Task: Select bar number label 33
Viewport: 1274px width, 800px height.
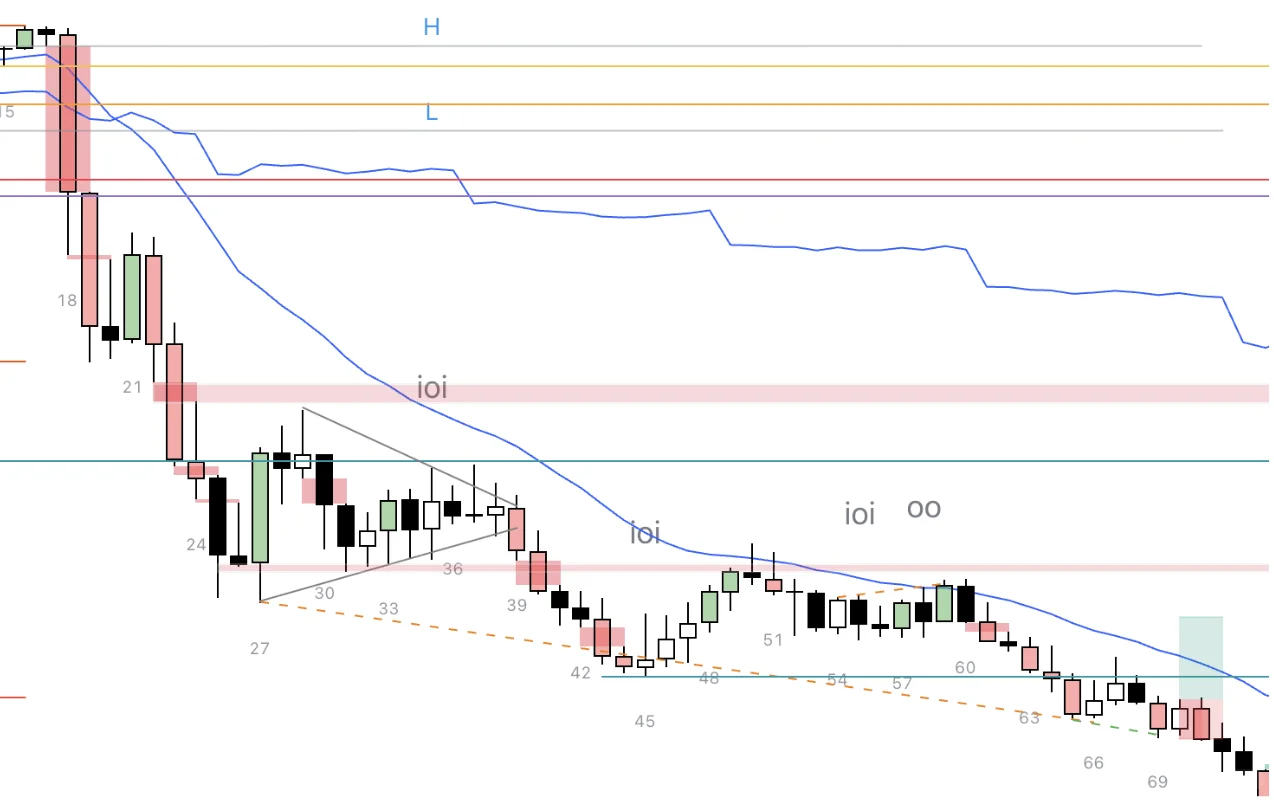Action: tap(388, 608)
